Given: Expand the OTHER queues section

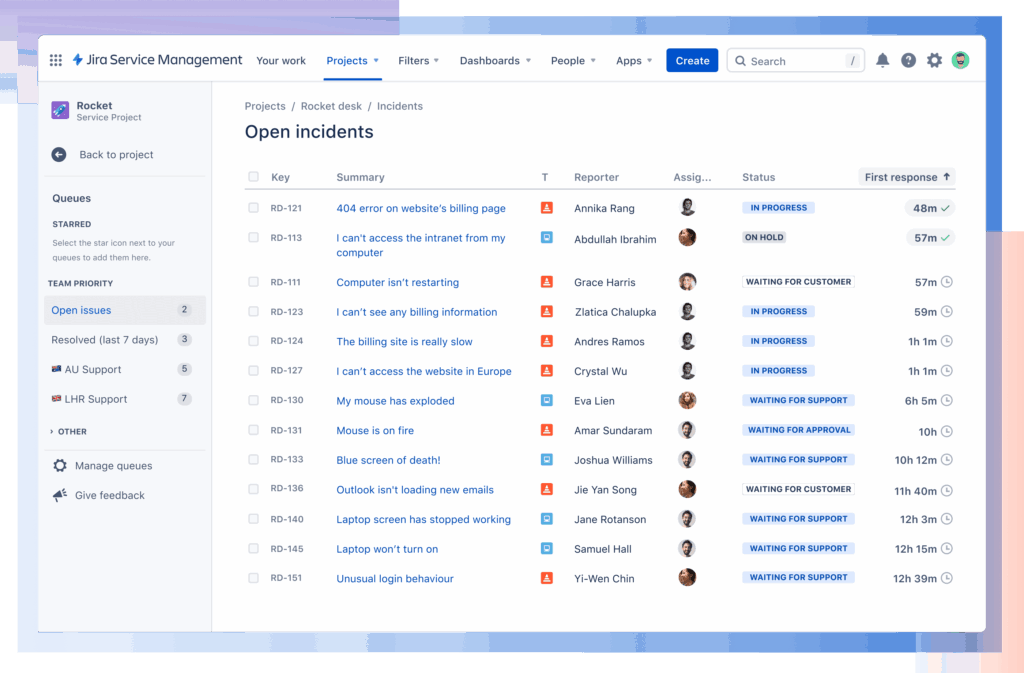Looking at the screenshot, I should click(x=68, y=432).
